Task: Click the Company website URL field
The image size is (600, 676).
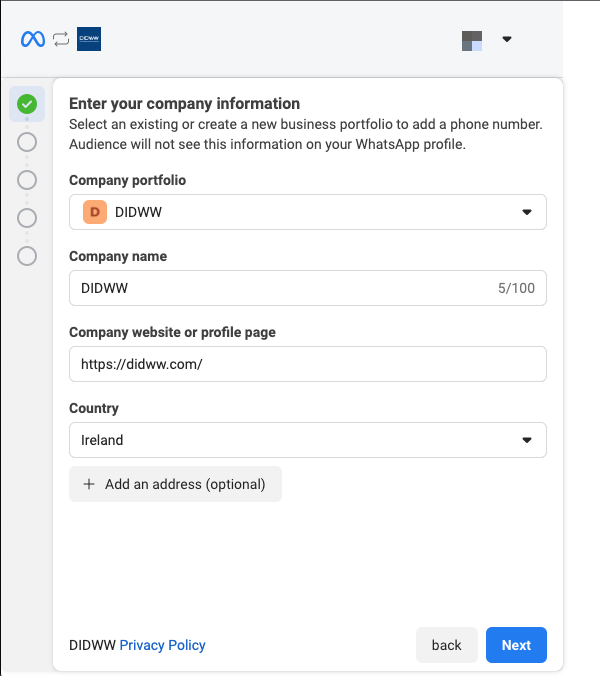Action: 307,364
